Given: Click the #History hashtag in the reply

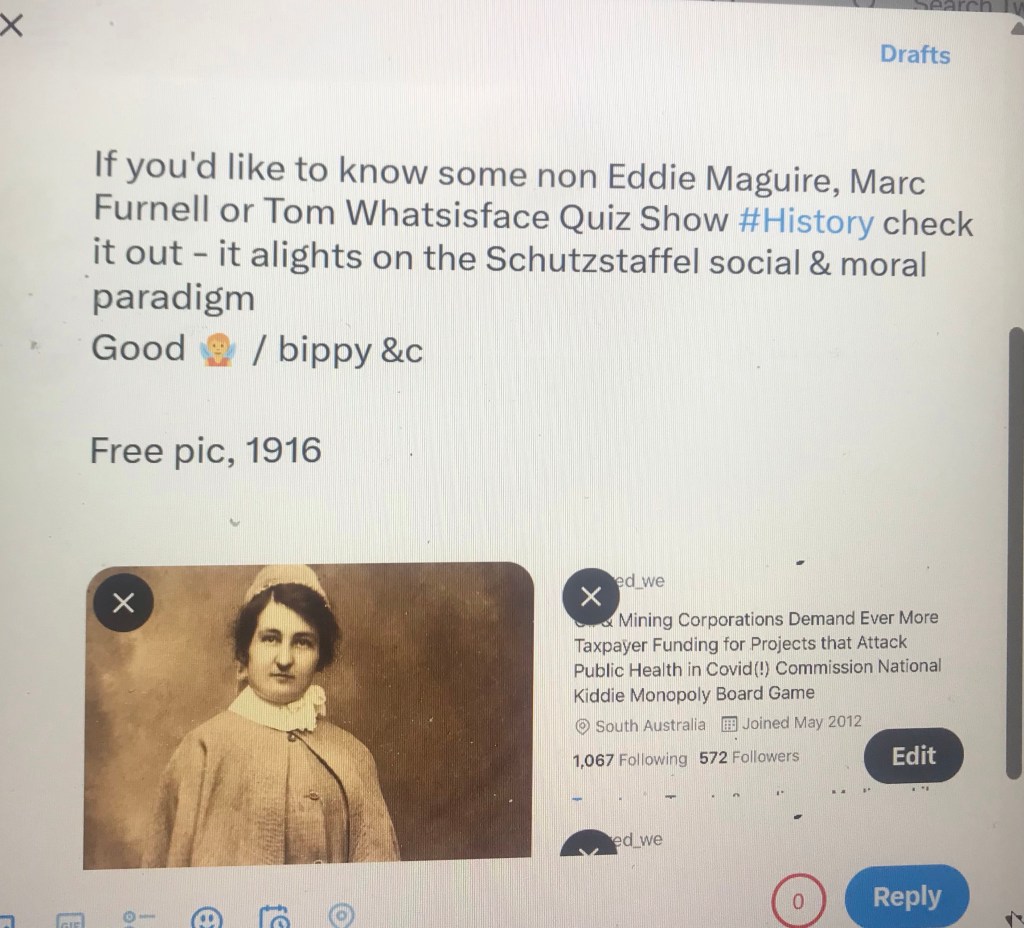Looking at the screenshot, I should click(x=806, y=221).
